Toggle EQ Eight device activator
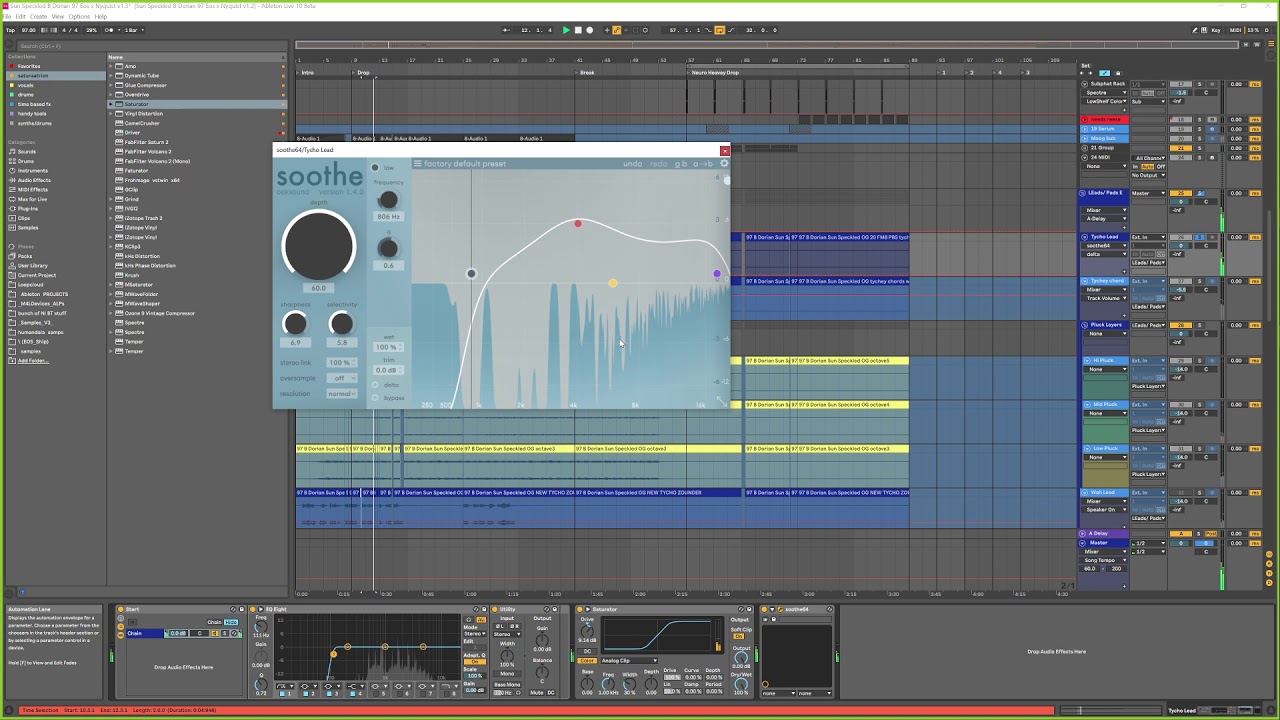1280x720 pixels. (x=253, y=609)
